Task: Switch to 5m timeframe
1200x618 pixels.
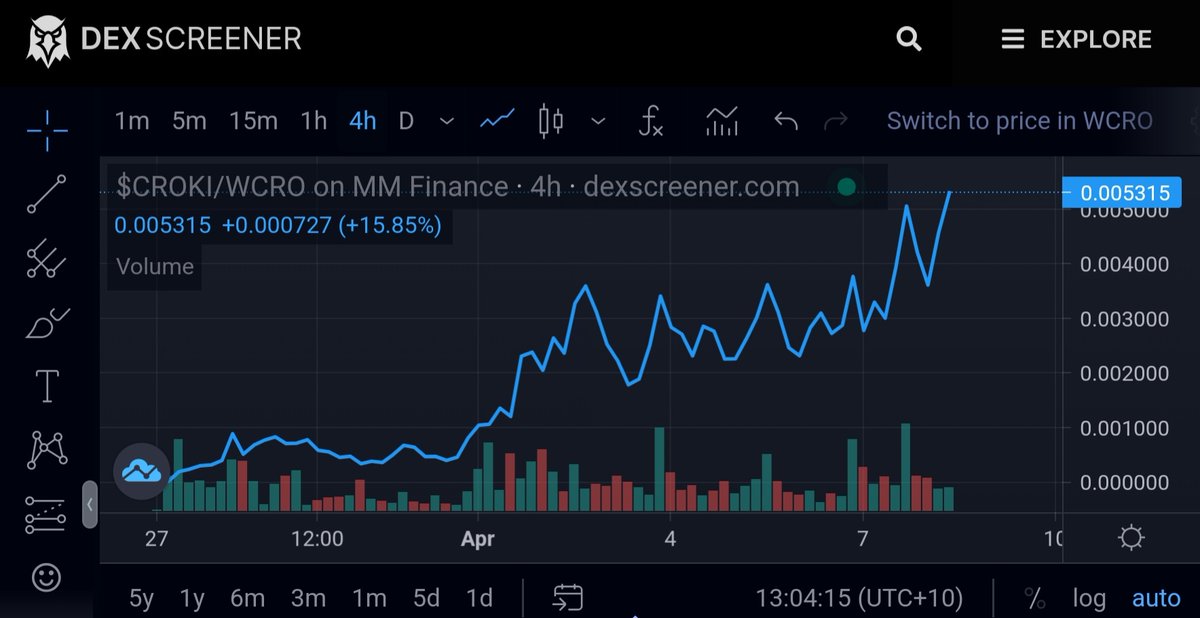Action: tap(189, 121)
